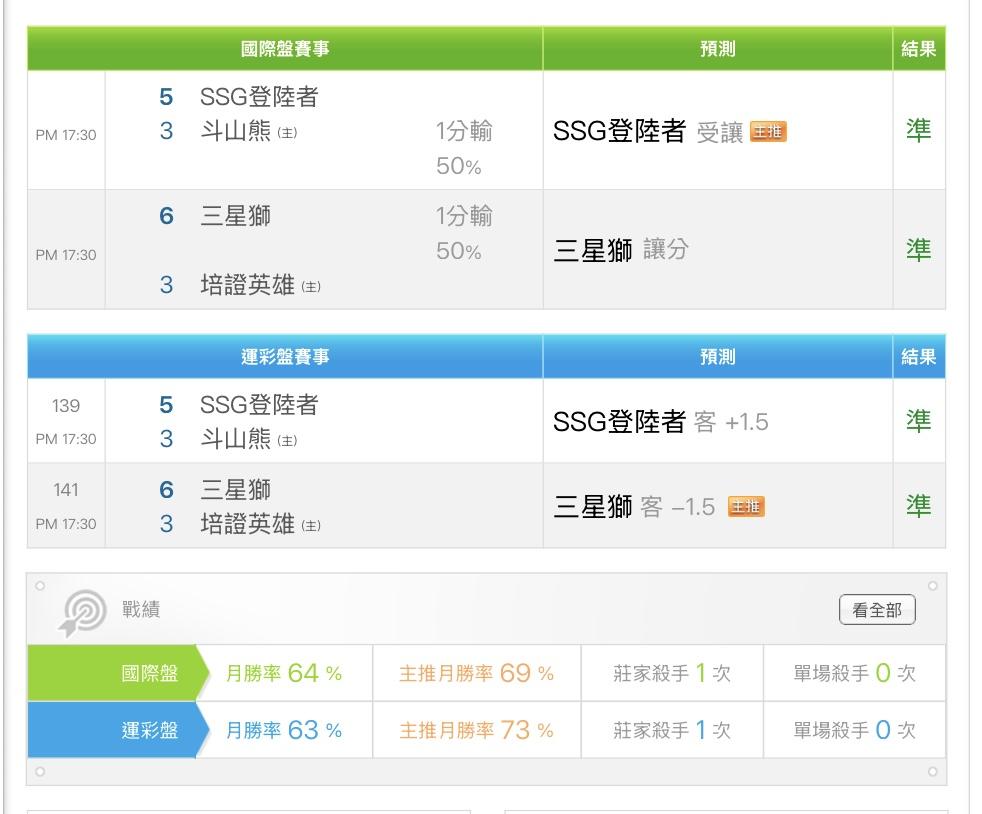Viewport: 982px width, 814px height.
Task: Click 莊家殺手 1 次 in 運彩盤 row
Action: click(672, 729)
